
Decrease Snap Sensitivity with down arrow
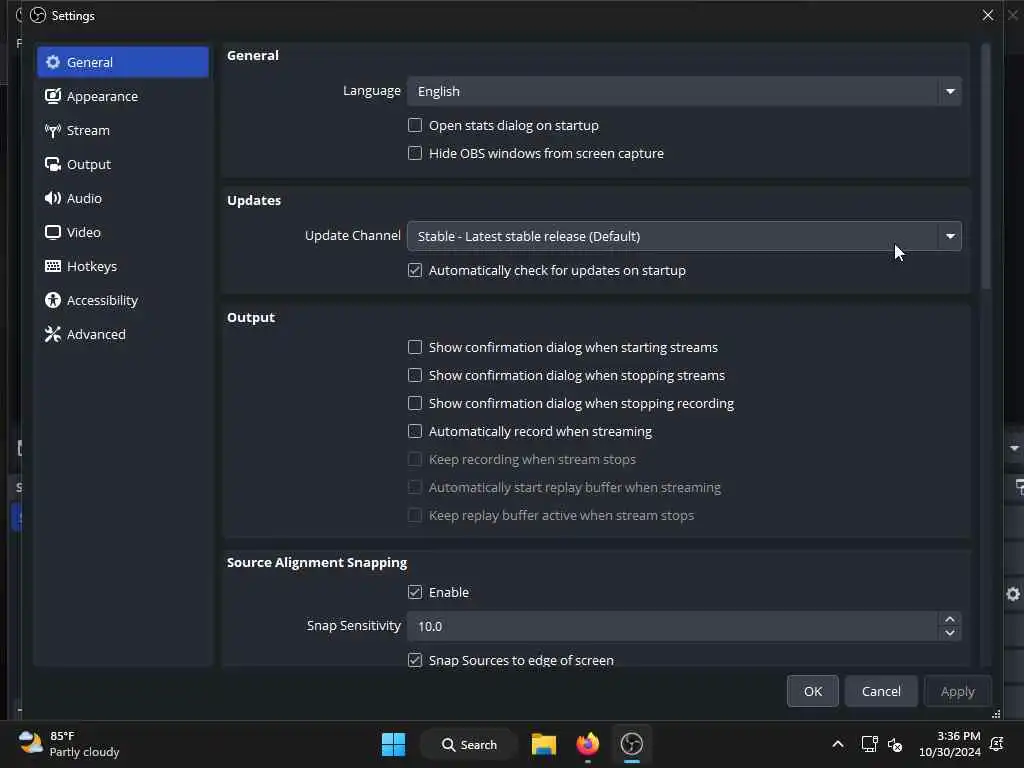coord(950,633)
